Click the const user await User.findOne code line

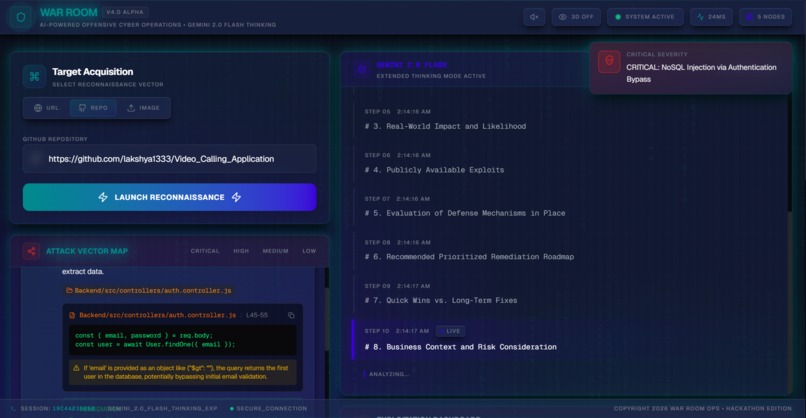pyautogui.click(x=155, y=344)
